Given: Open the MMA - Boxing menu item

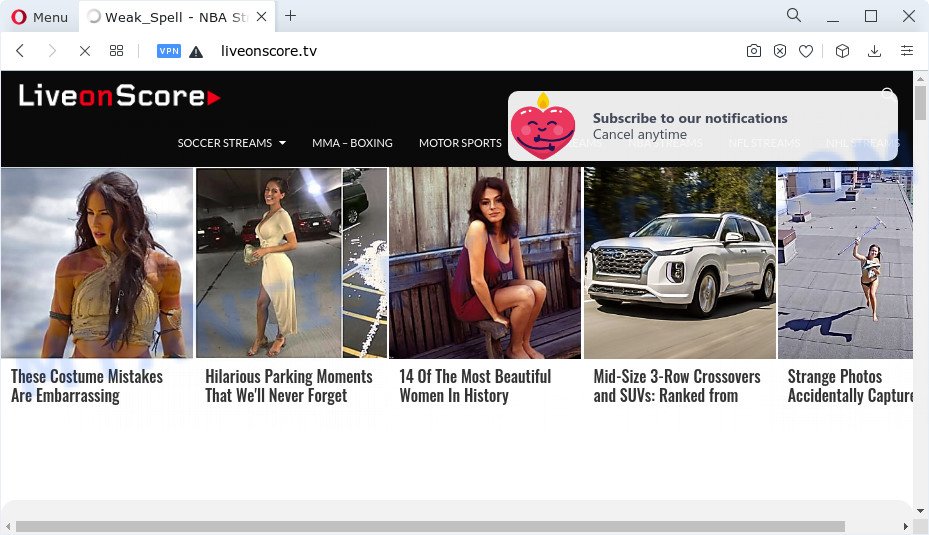Looking at the screenshot, I should point(353,143).
